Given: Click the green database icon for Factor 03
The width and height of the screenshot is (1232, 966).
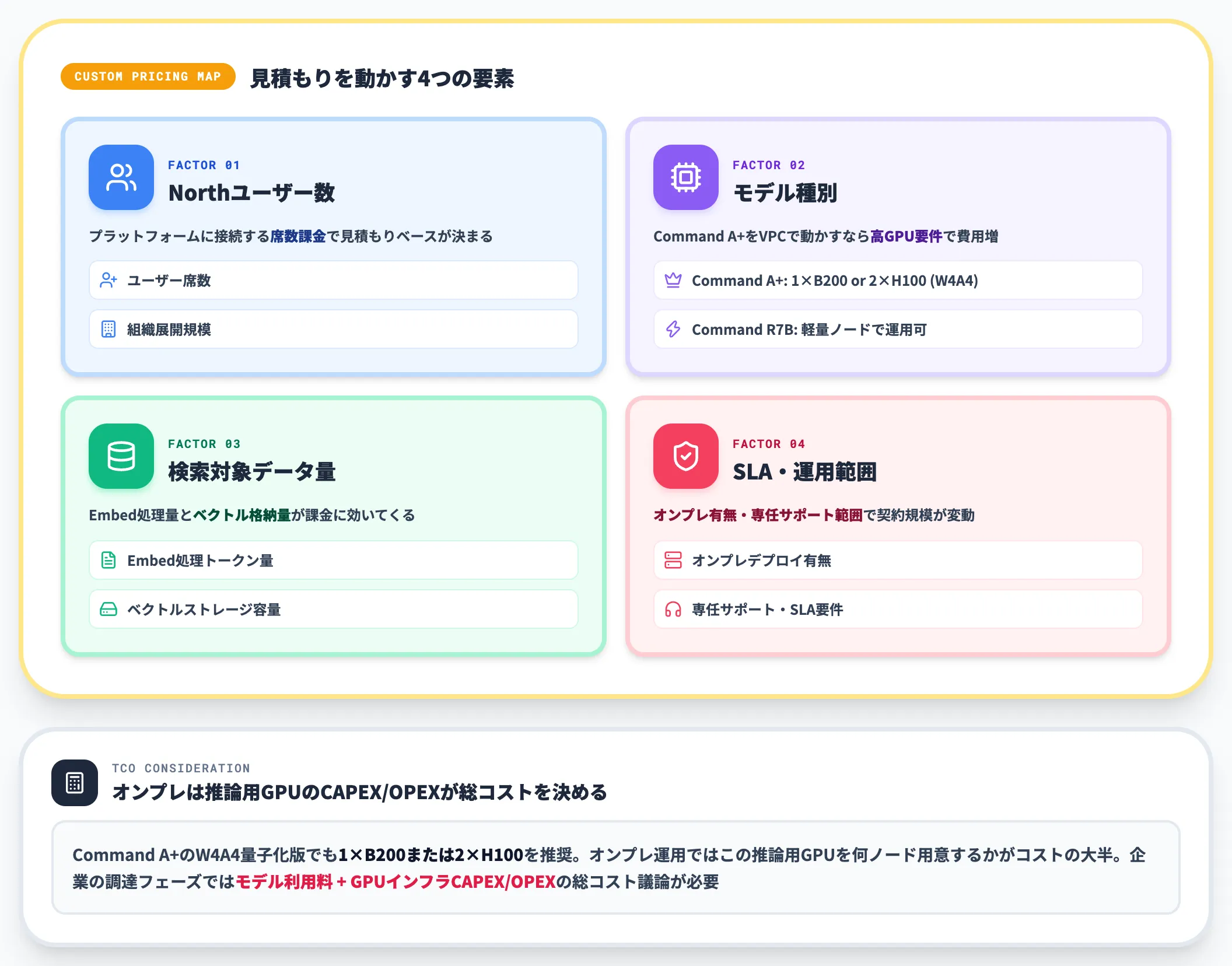Looking at the screenshot, I should [x=121, y=456].
